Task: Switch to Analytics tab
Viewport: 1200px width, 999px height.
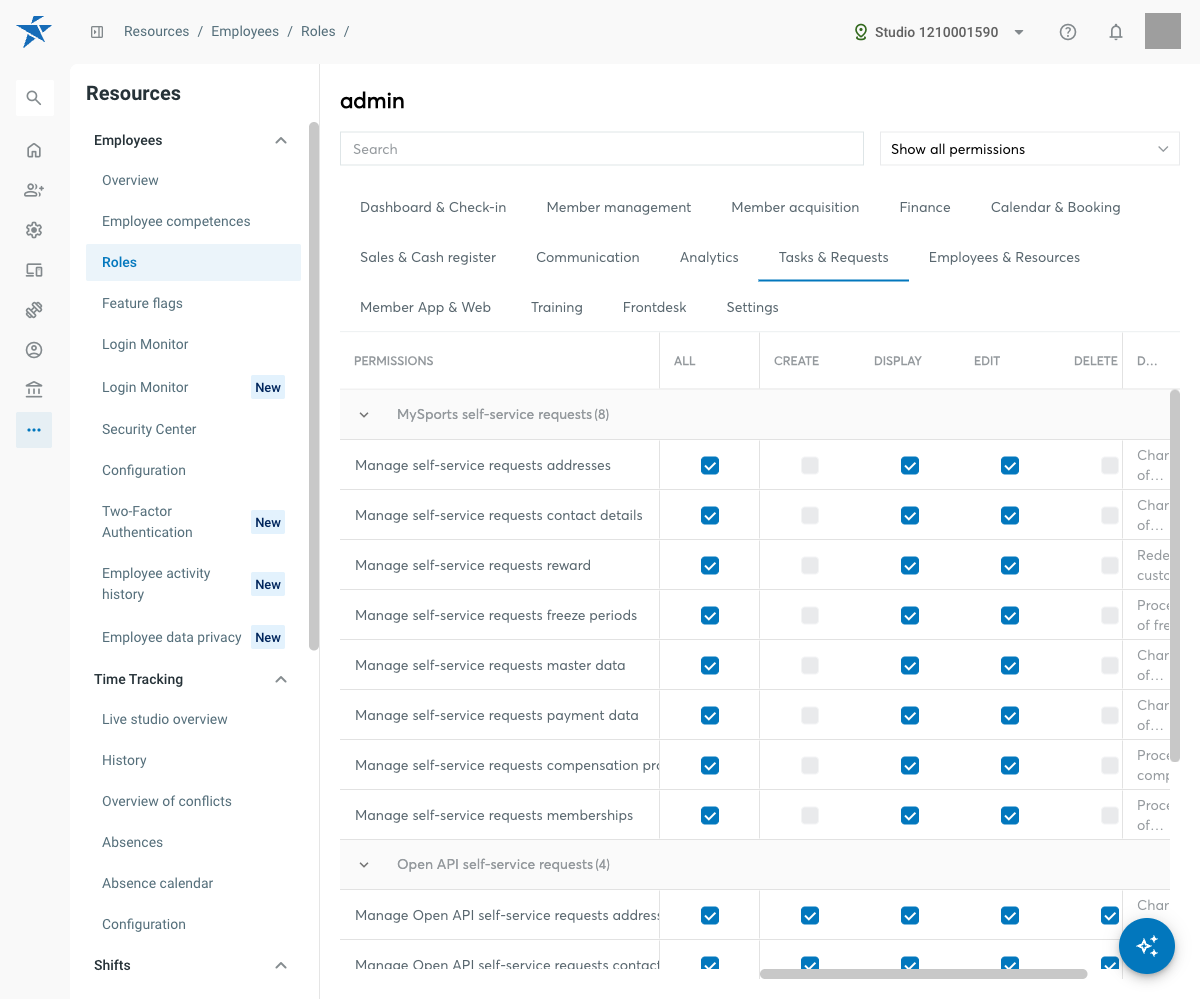Action: [x=709, y=257]
